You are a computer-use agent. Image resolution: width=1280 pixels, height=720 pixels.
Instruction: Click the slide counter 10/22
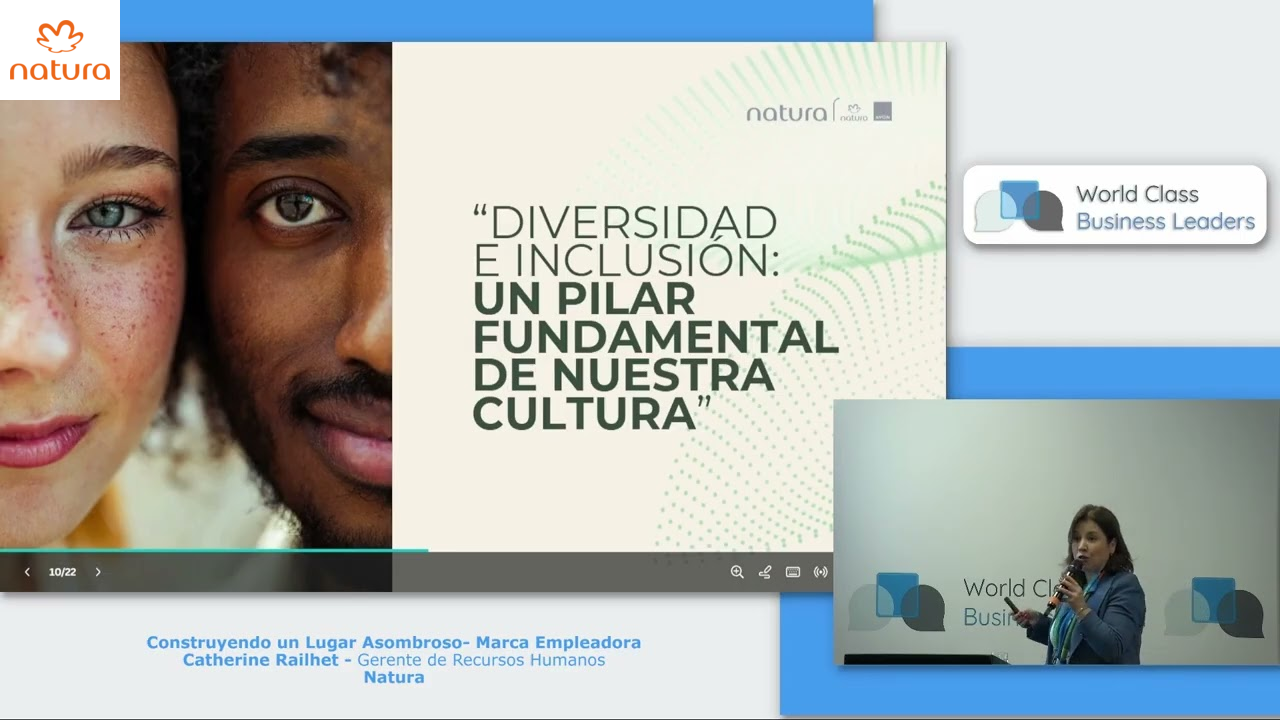point(62,572)
